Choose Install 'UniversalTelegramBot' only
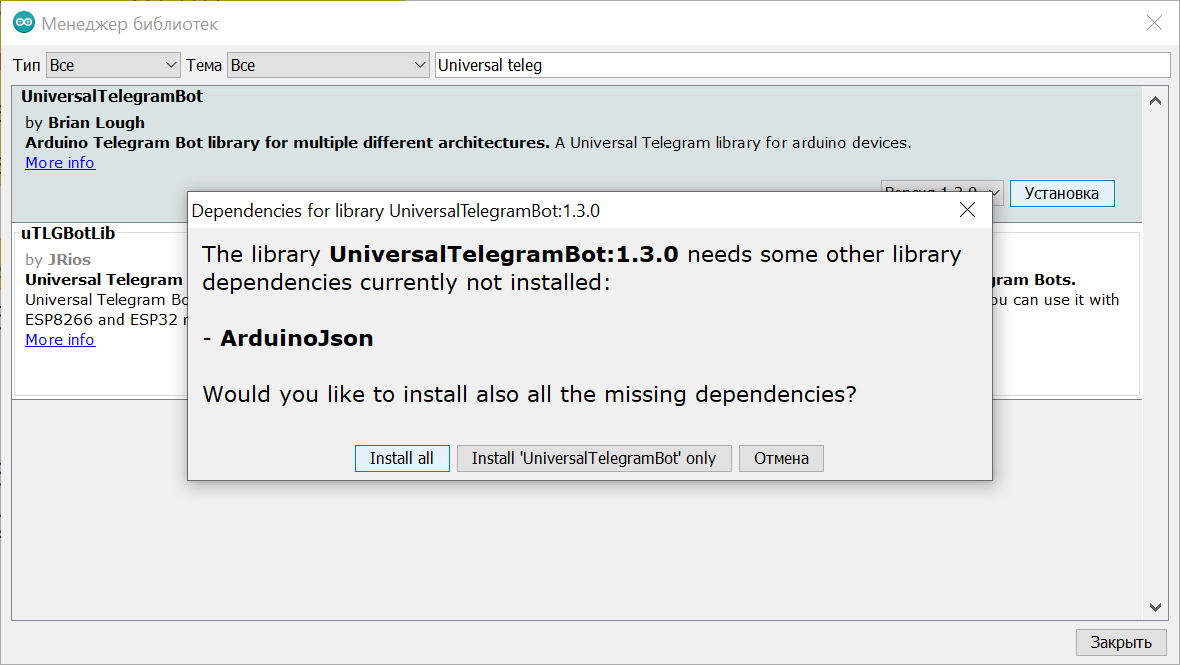Image resolution: width=1180 pixels, height=665 pixels. 594,458
